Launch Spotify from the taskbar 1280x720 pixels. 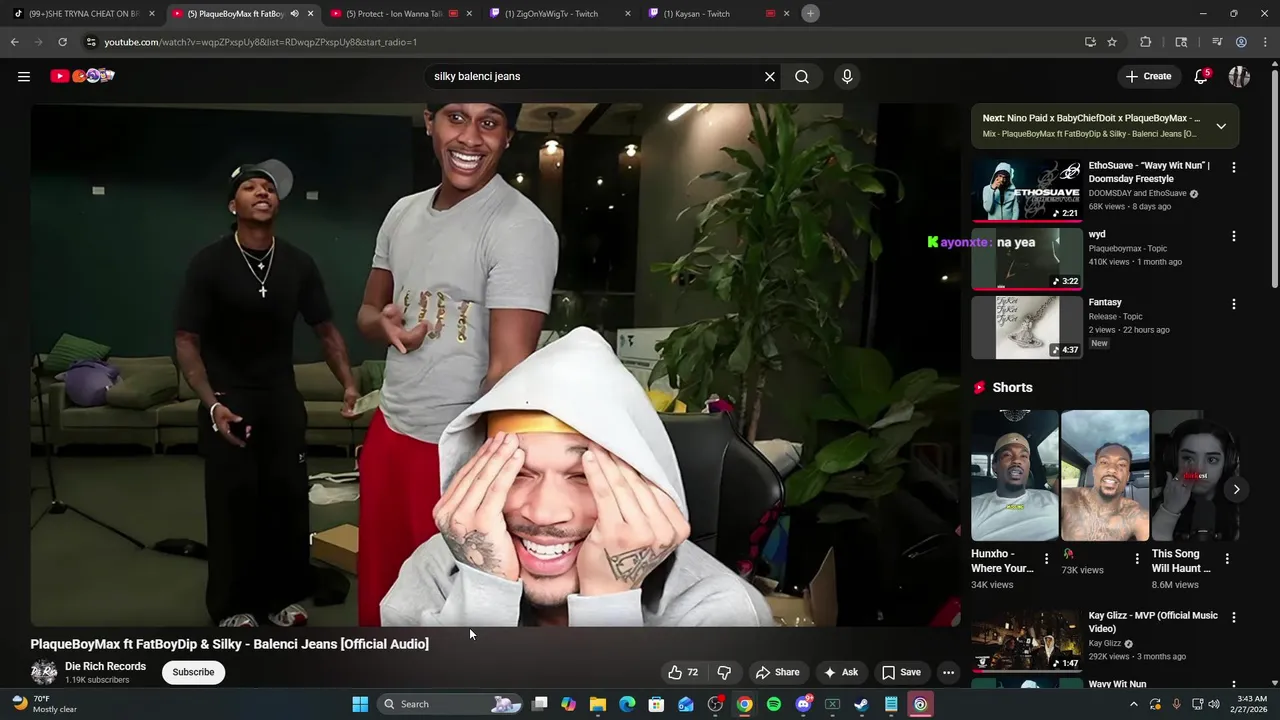coord(774,704)
